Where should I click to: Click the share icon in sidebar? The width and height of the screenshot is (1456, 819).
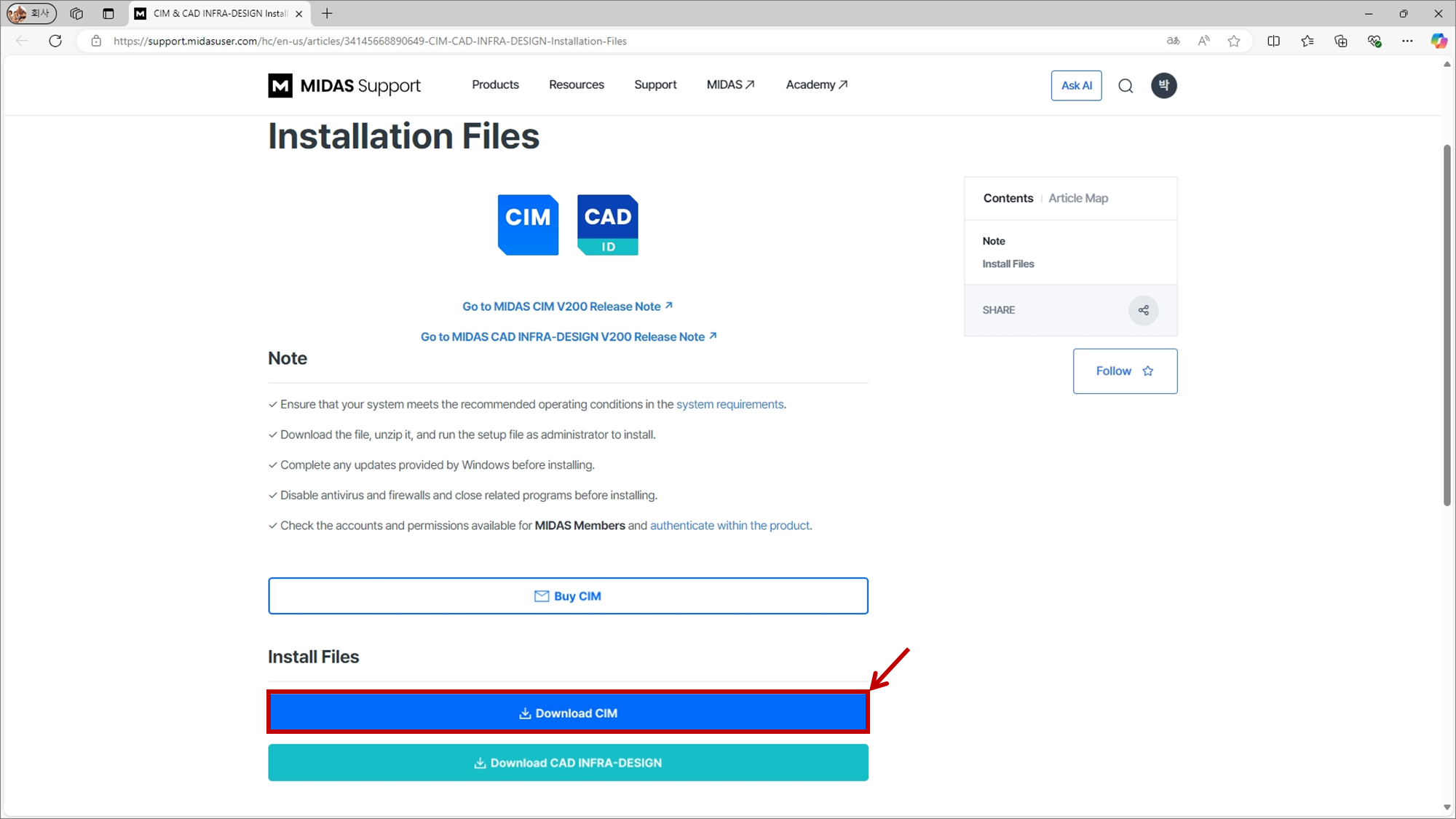tap(1143, 310)
